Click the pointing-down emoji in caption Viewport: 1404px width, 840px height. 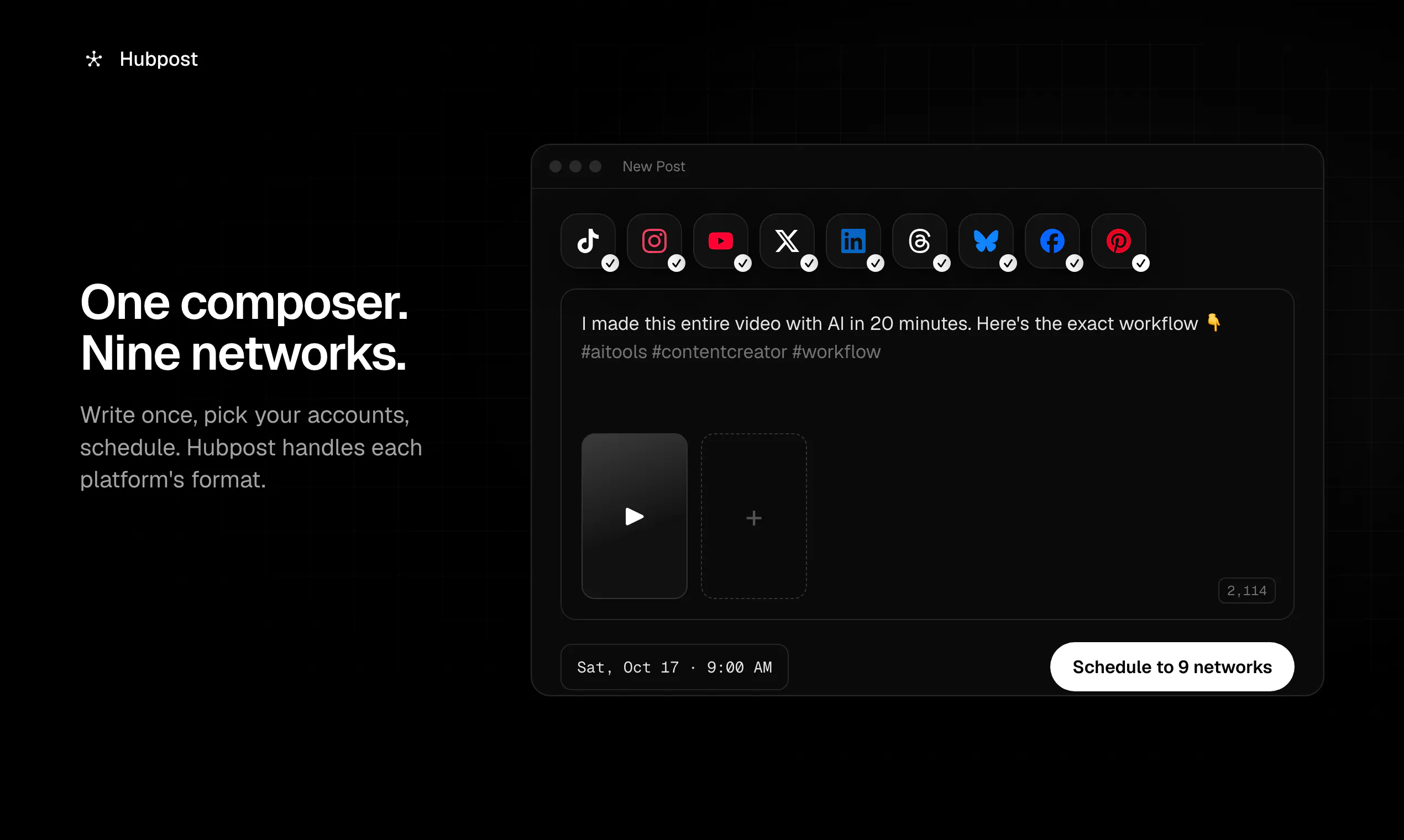1213,323
